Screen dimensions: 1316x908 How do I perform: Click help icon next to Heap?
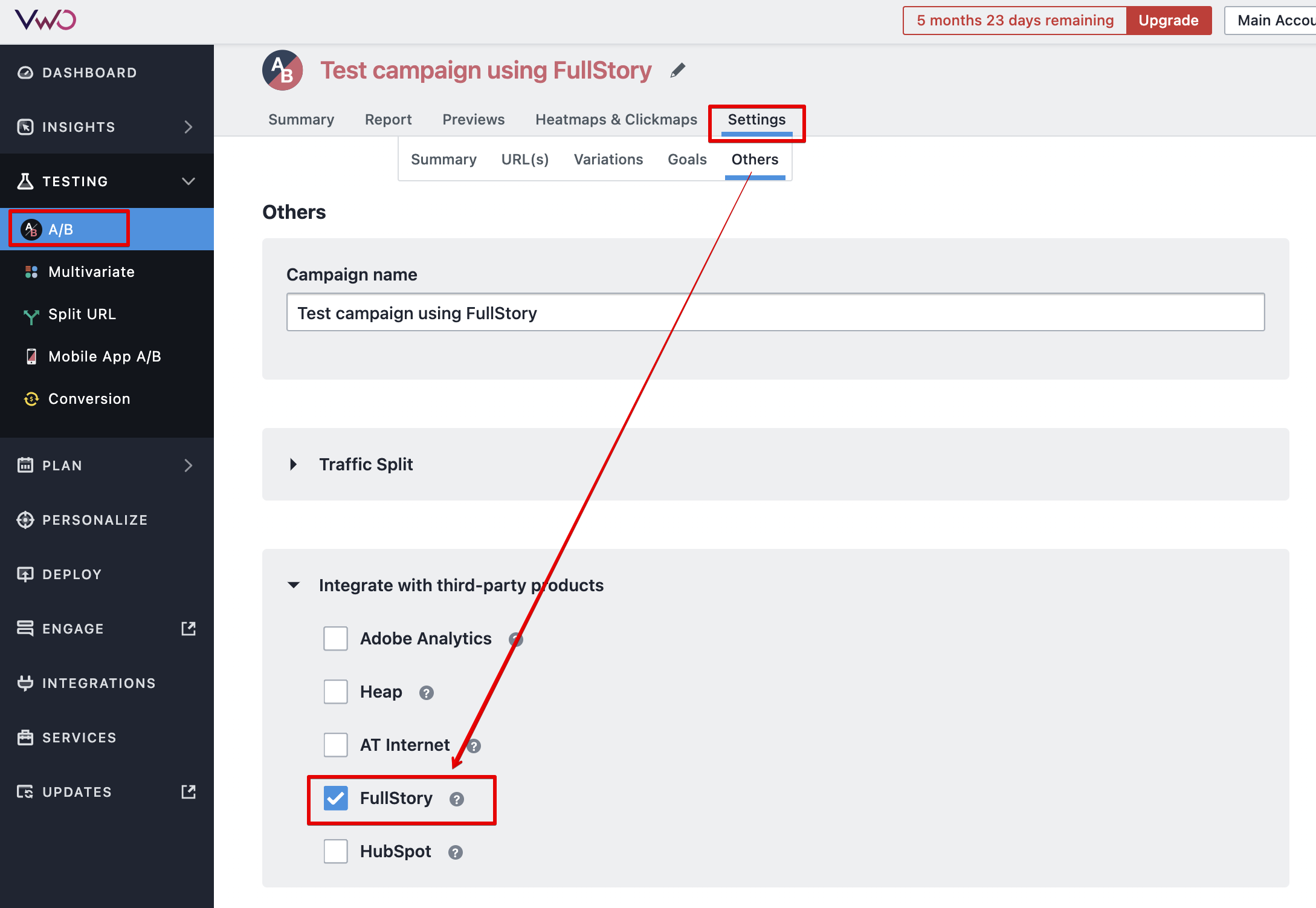click(427, 693)
